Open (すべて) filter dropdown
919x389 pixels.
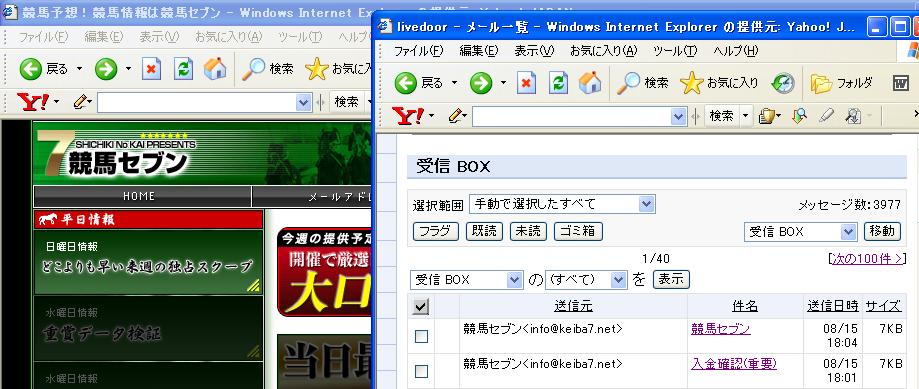pos(587,279)
